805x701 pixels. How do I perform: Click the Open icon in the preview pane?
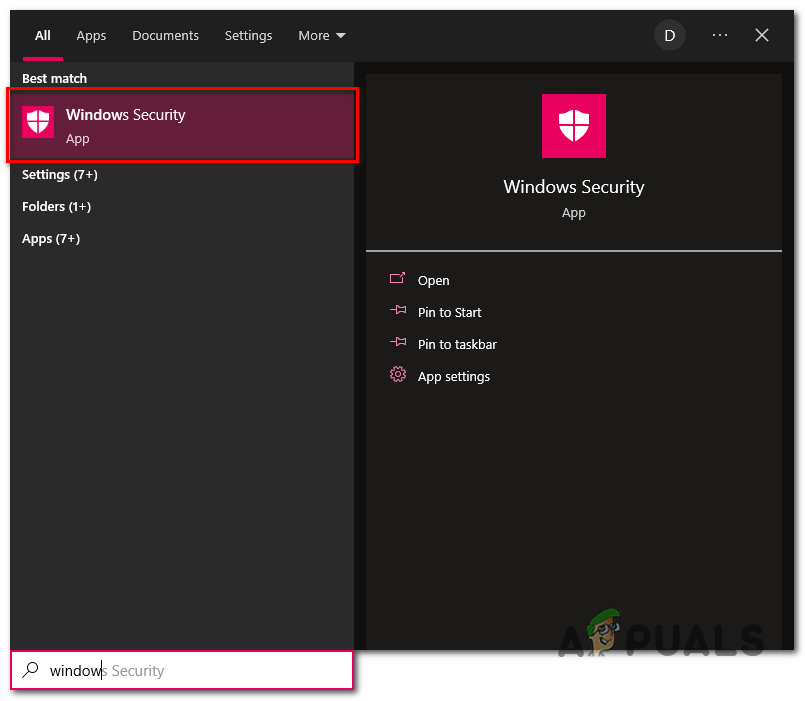397,278
